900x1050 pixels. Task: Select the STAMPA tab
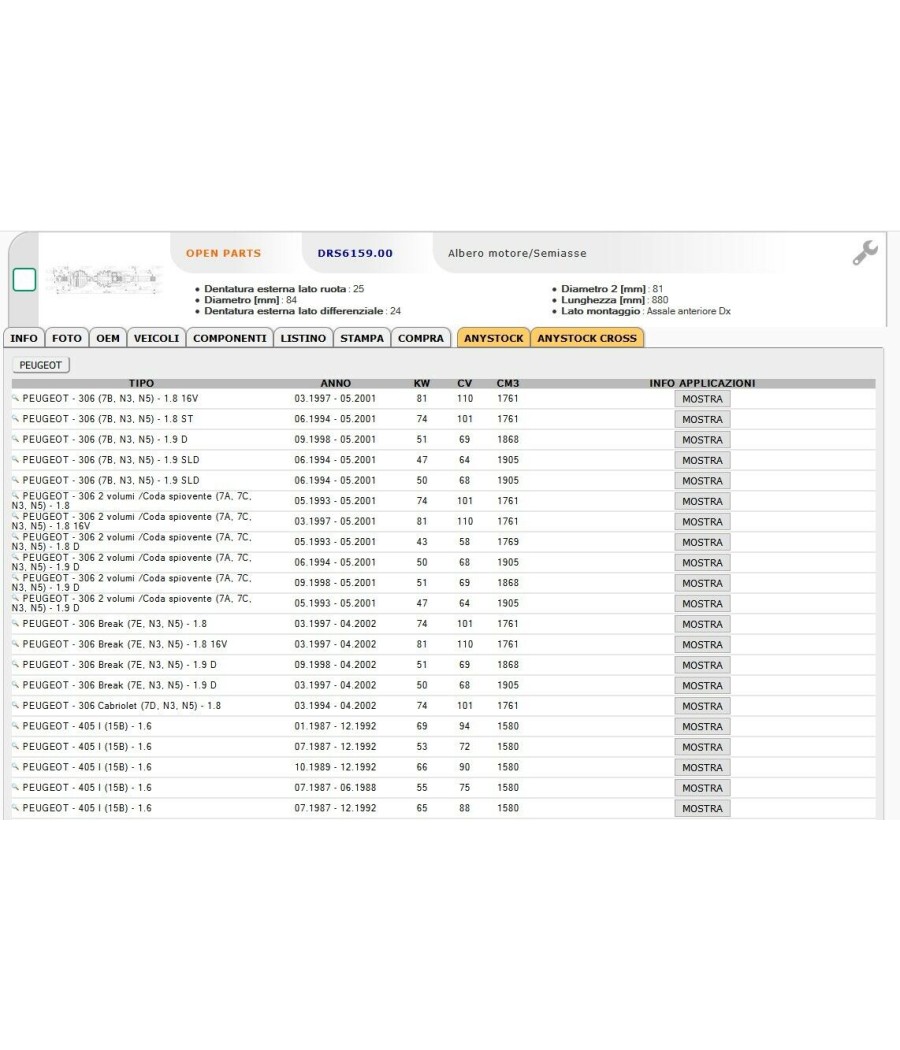[x=362, y=338]
